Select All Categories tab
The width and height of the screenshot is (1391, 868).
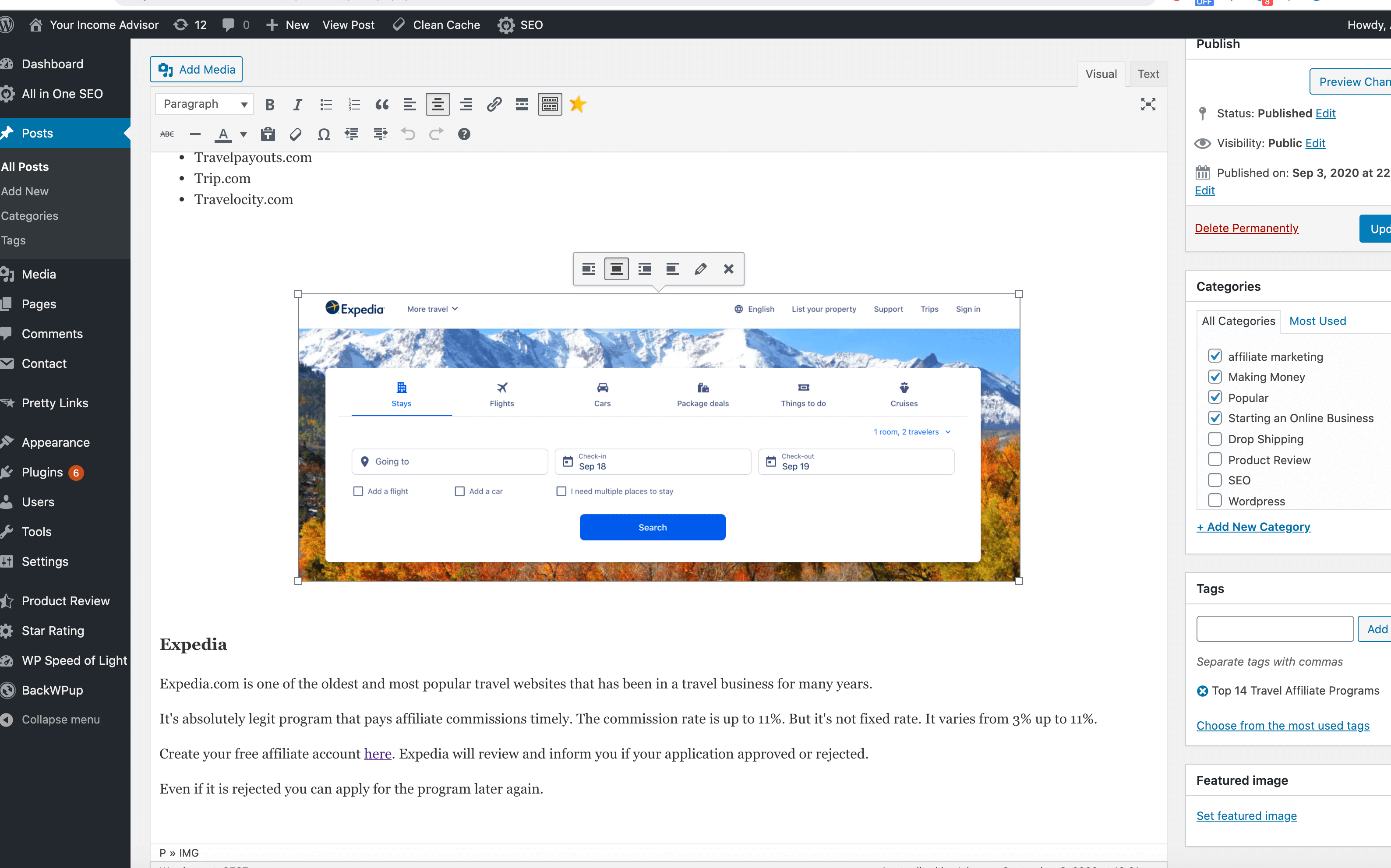click(x=1238, y=321)
